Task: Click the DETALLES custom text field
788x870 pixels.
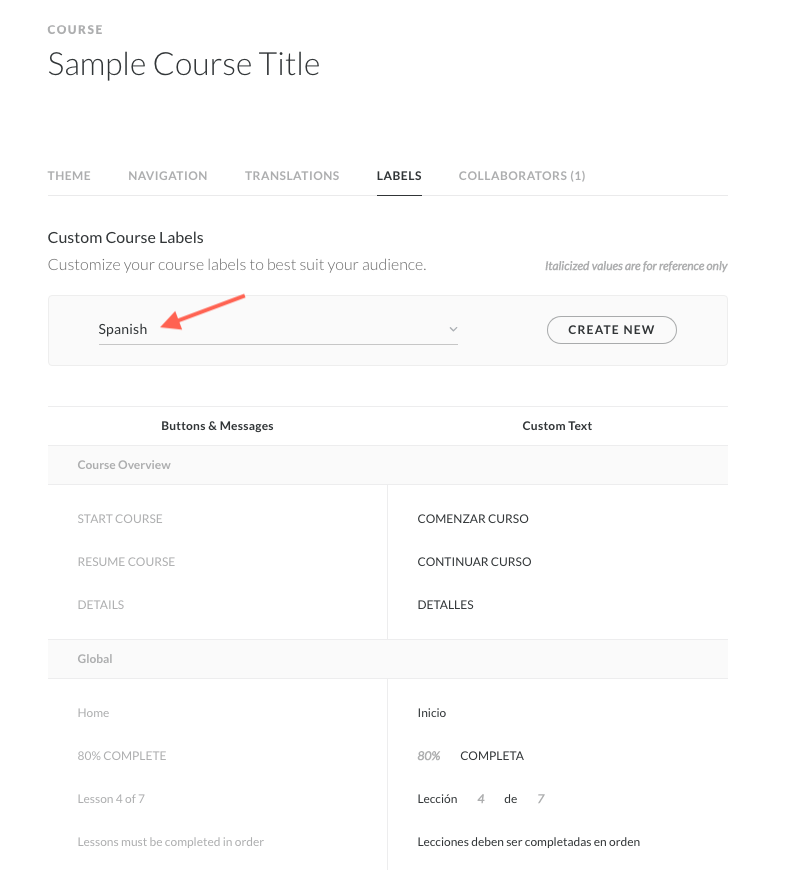Action: pos(445,605)
